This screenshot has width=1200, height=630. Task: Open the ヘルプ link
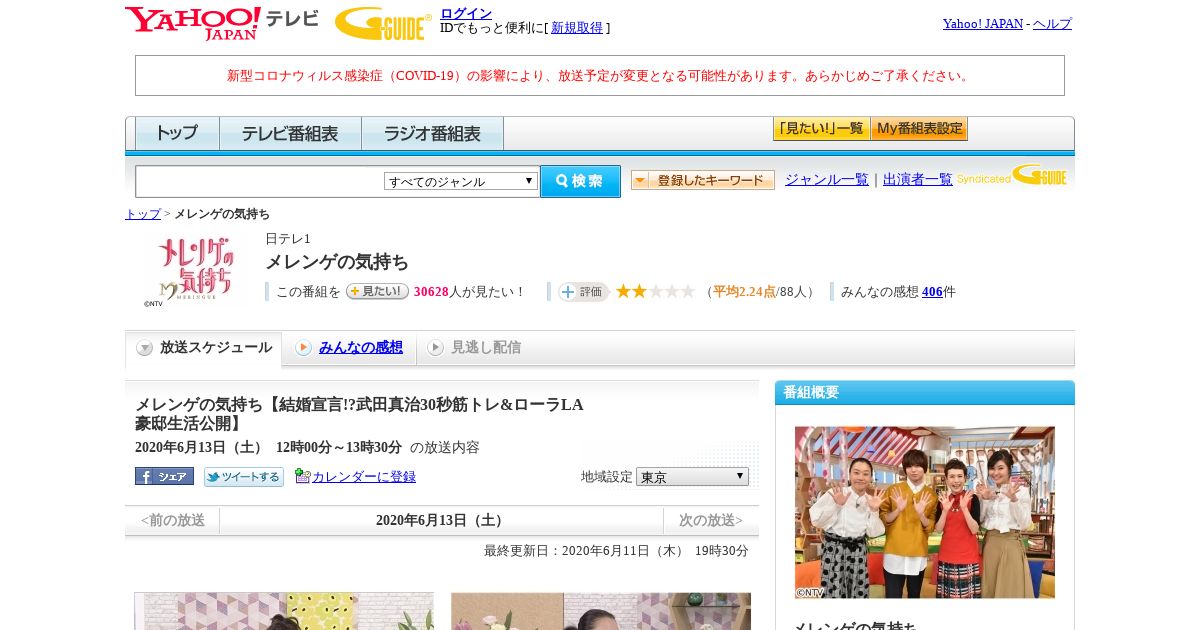[x=1052, y=23]
